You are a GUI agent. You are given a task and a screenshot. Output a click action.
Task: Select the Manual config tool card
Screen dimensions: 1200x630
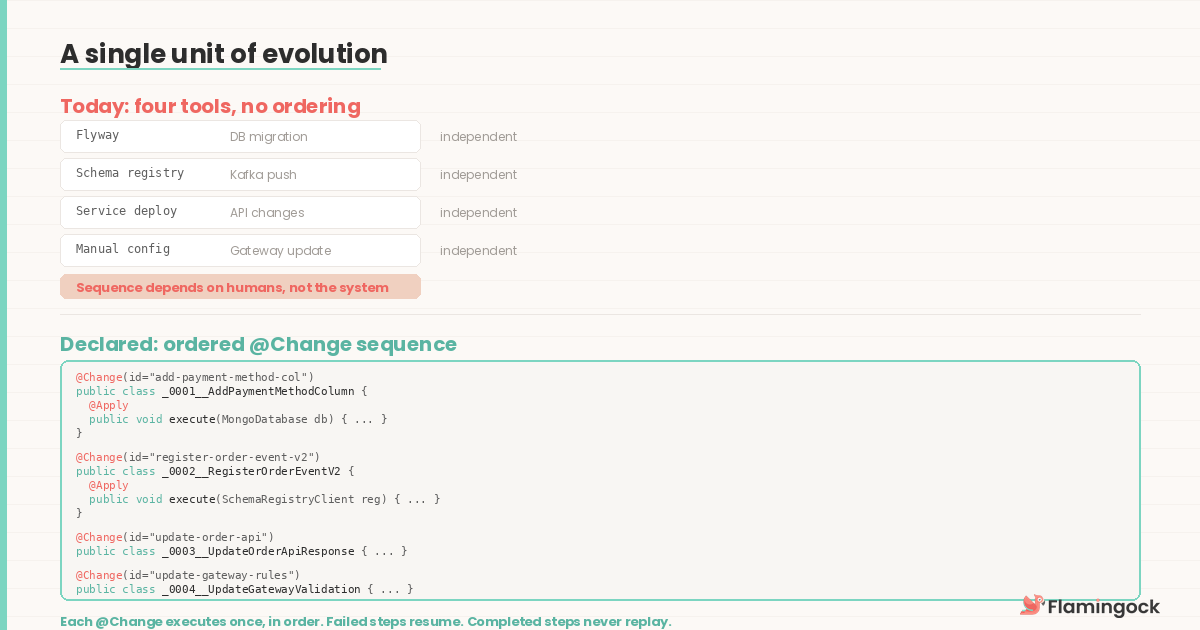point(240,250)
